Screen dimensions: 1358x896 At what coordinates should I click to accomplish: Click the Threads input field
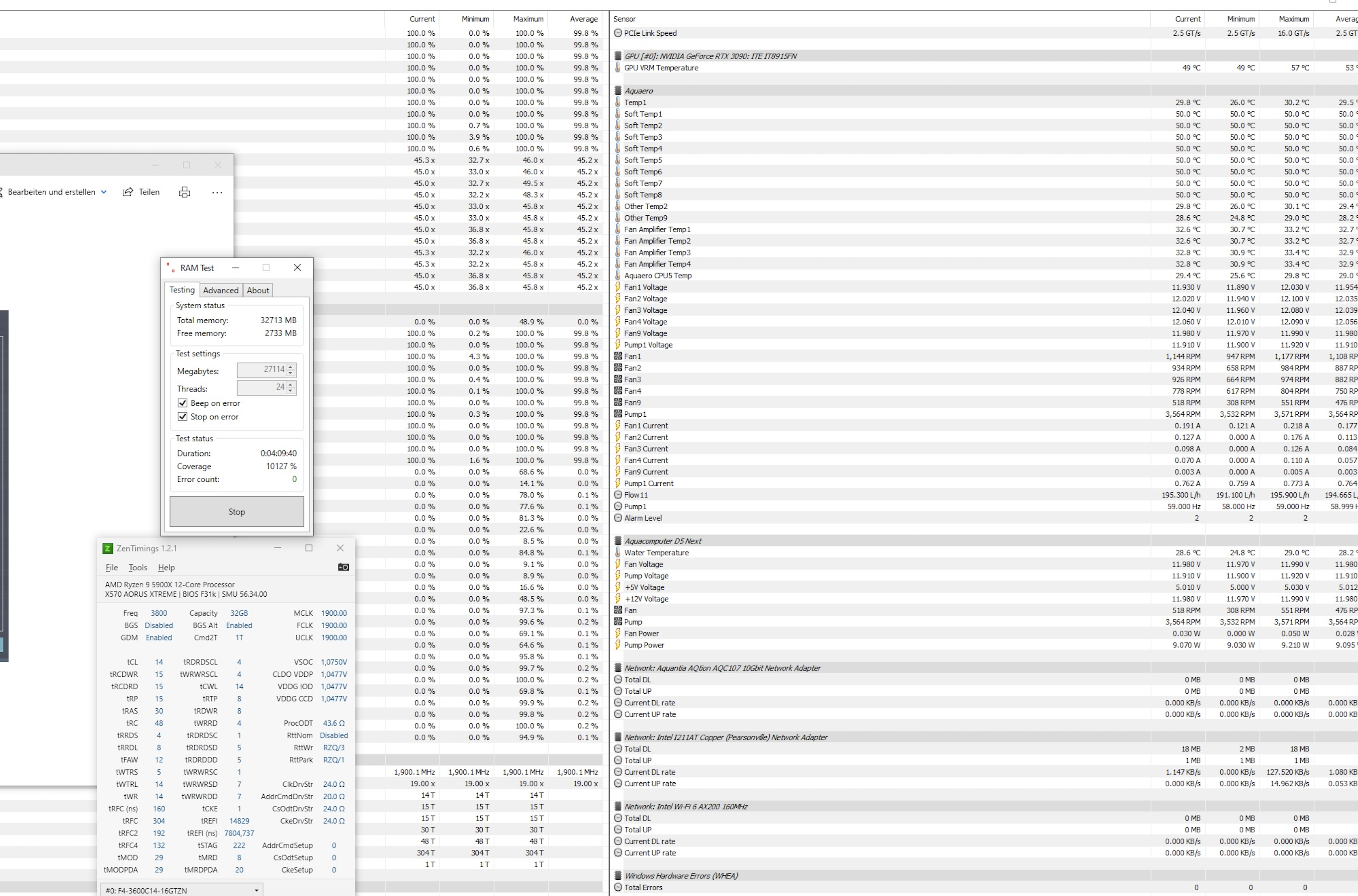pos(262,387)
